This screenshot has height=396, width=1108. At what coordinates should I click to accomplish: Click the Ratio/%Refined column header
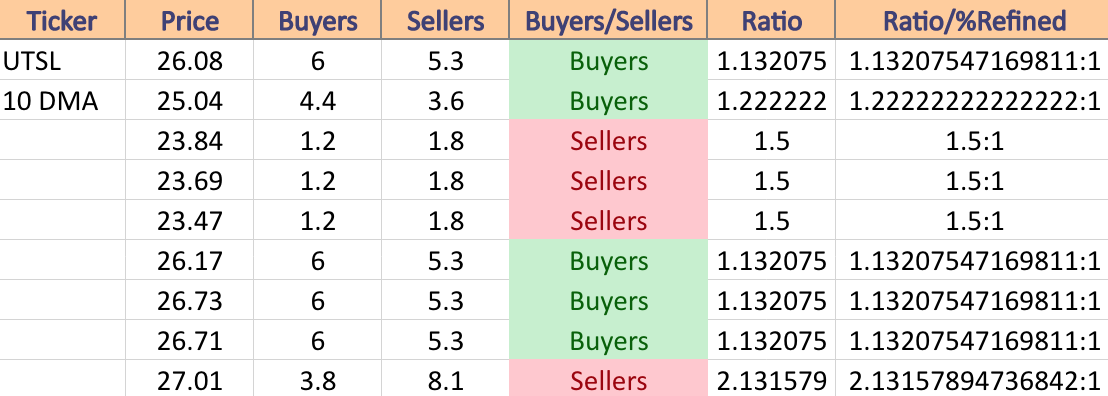coord(972,20)
